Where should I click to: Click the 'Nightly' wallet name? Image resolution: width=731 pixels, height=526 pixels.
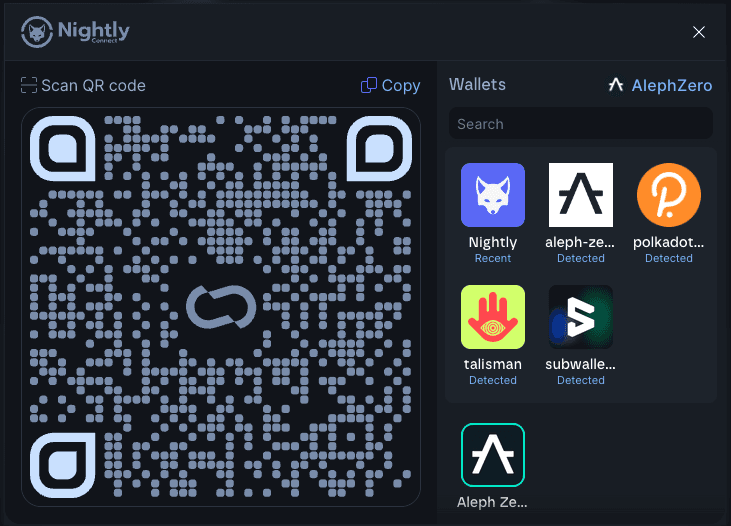[493, 242]
